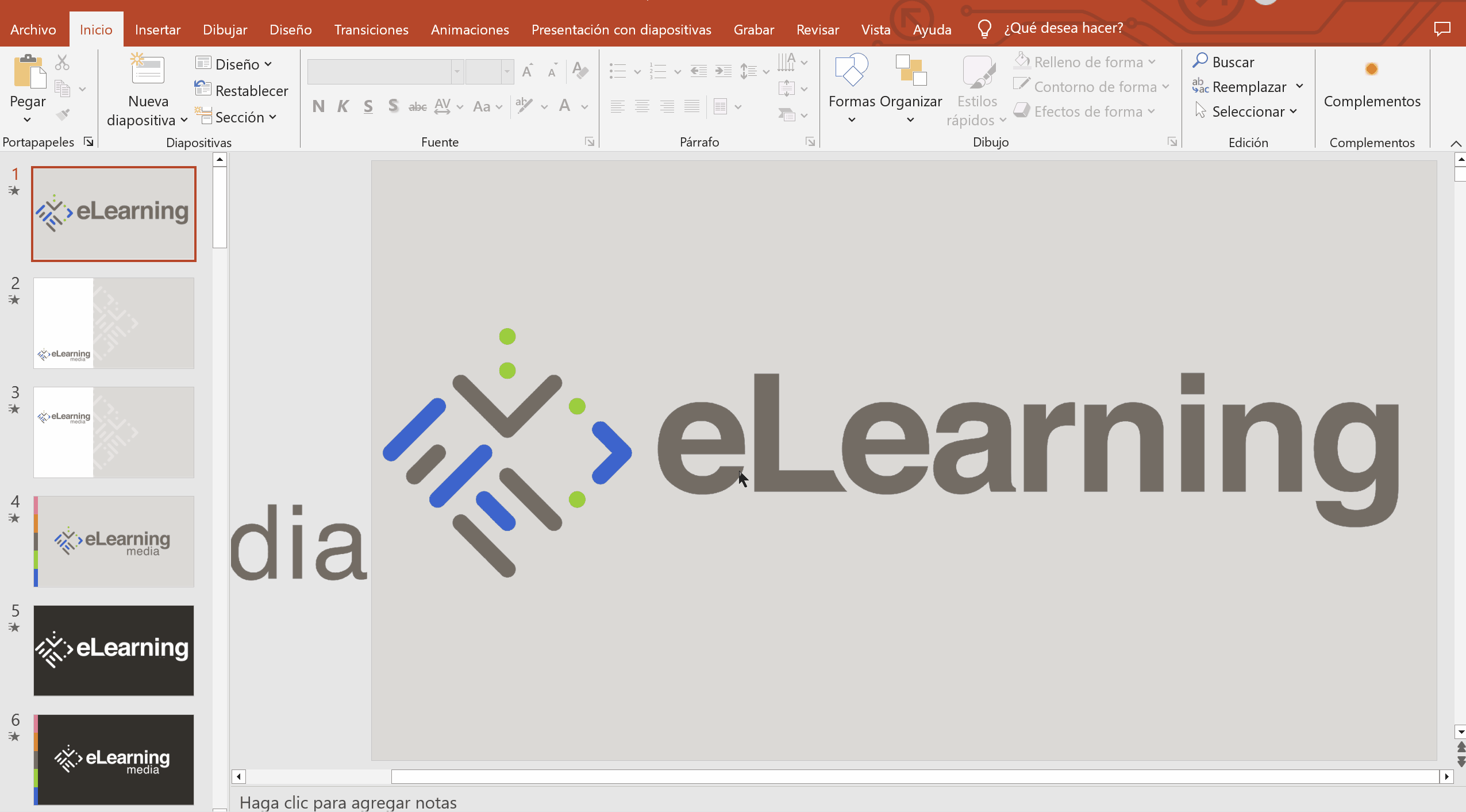The width and height of the screenshot is (1466, 812).
Task: Open the Archivo tab
Action: tap(33, 29)
